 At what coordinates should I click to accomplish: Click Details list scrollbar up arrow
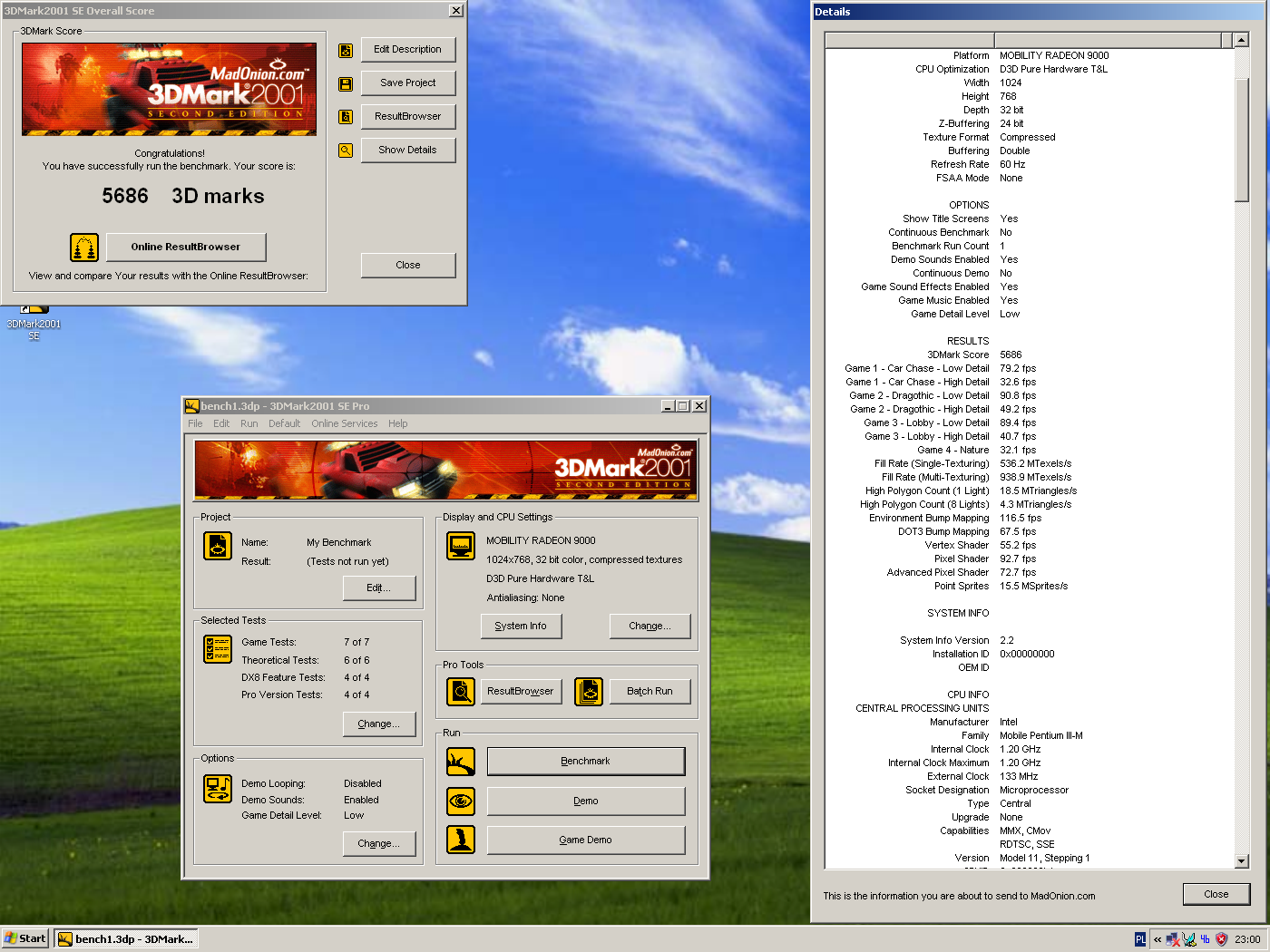pyautogui.click(x=1242, y=40)
